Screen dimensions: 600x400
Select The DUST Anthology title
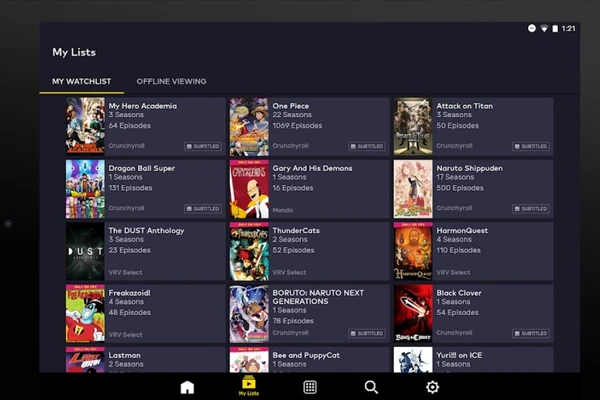[x=147, y=231]
